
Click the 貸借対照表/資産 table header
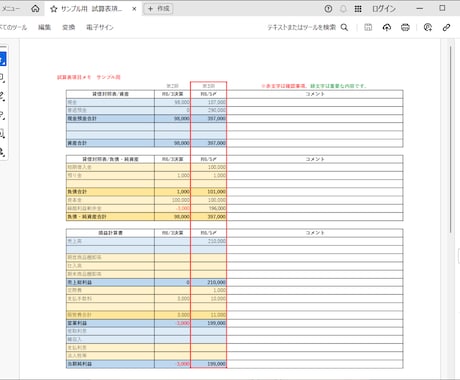pyautogui.click(x=110, y=94)
